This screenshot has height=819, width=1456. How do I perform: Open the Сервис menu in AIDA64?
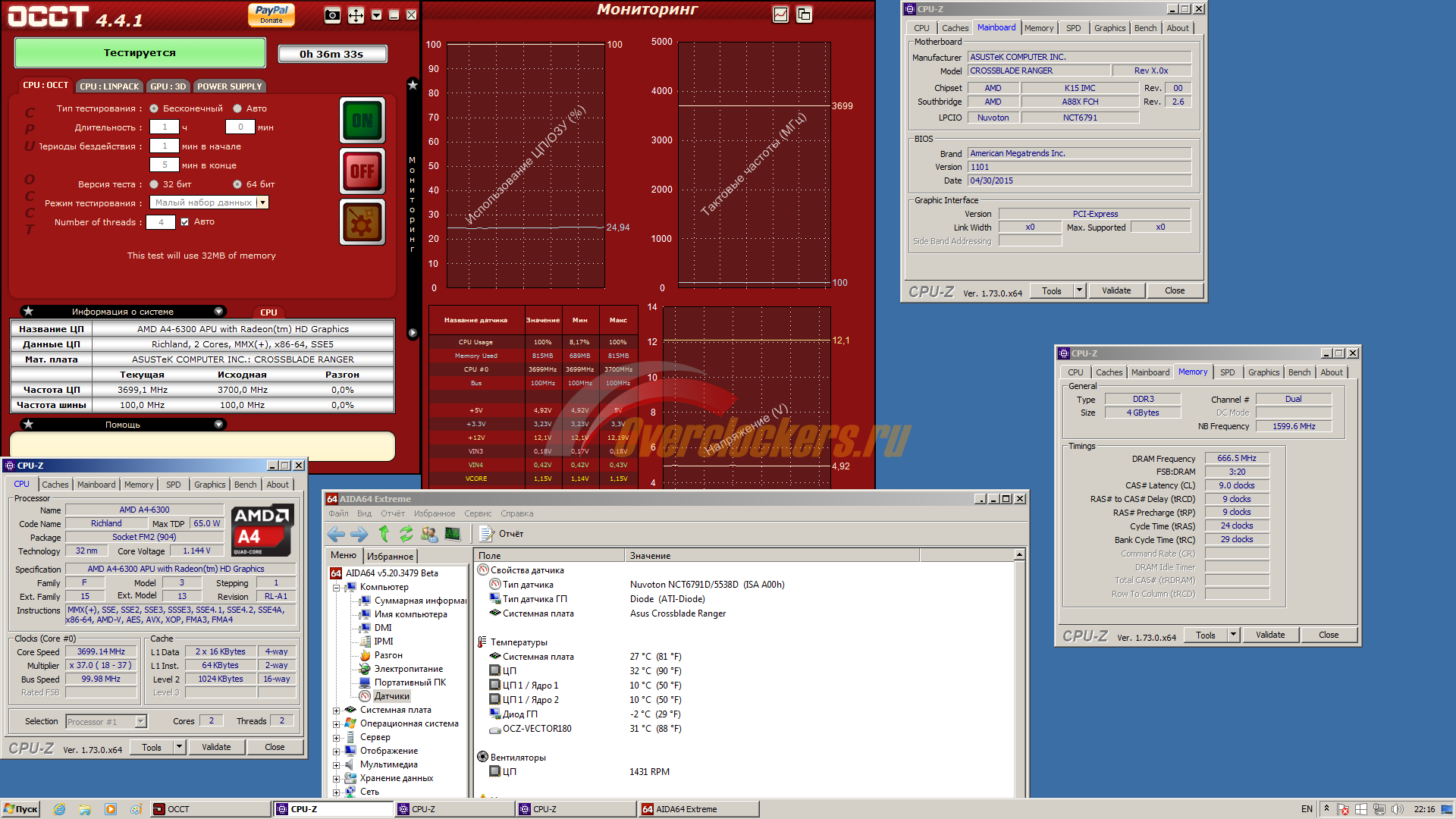click(x=478, y=513)
